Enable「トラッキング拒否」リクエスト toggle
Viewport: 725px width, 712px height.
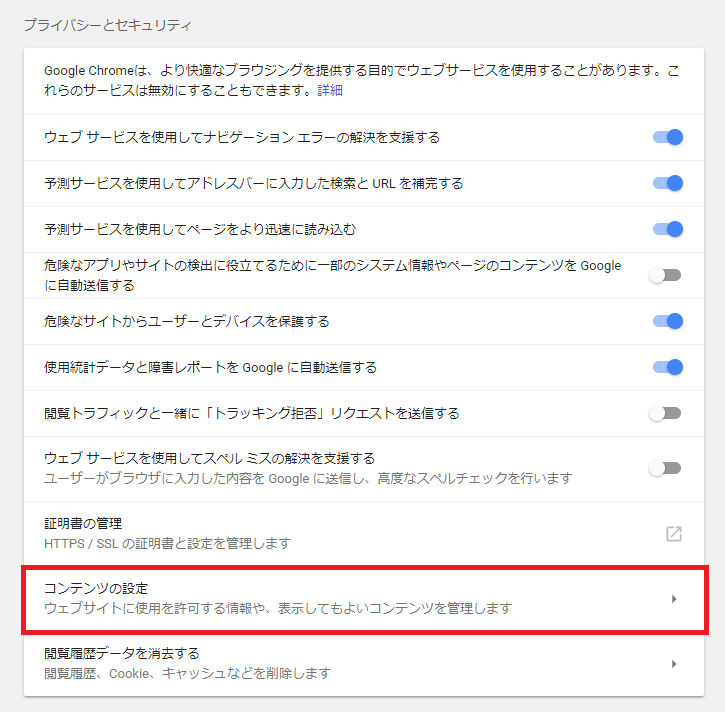coord(665,413)
